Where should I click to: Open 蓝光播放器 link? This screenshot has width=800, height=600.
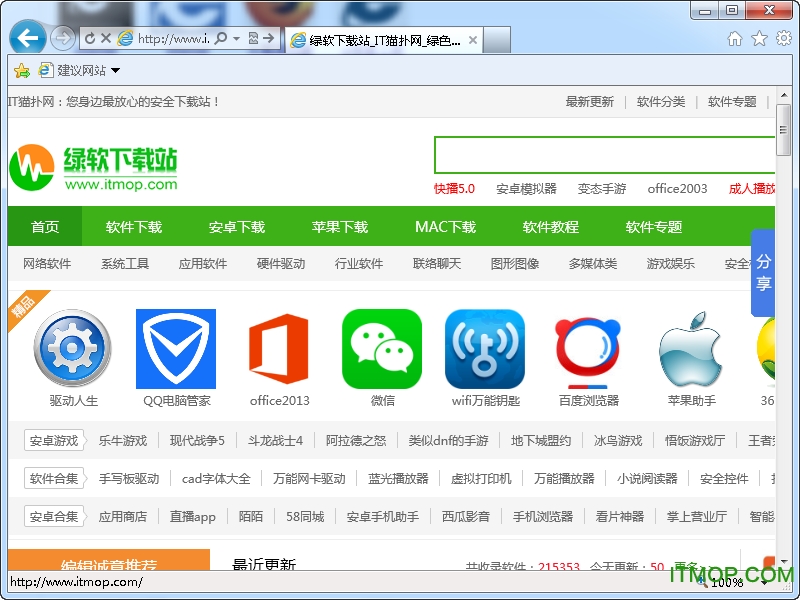[398, 479]
